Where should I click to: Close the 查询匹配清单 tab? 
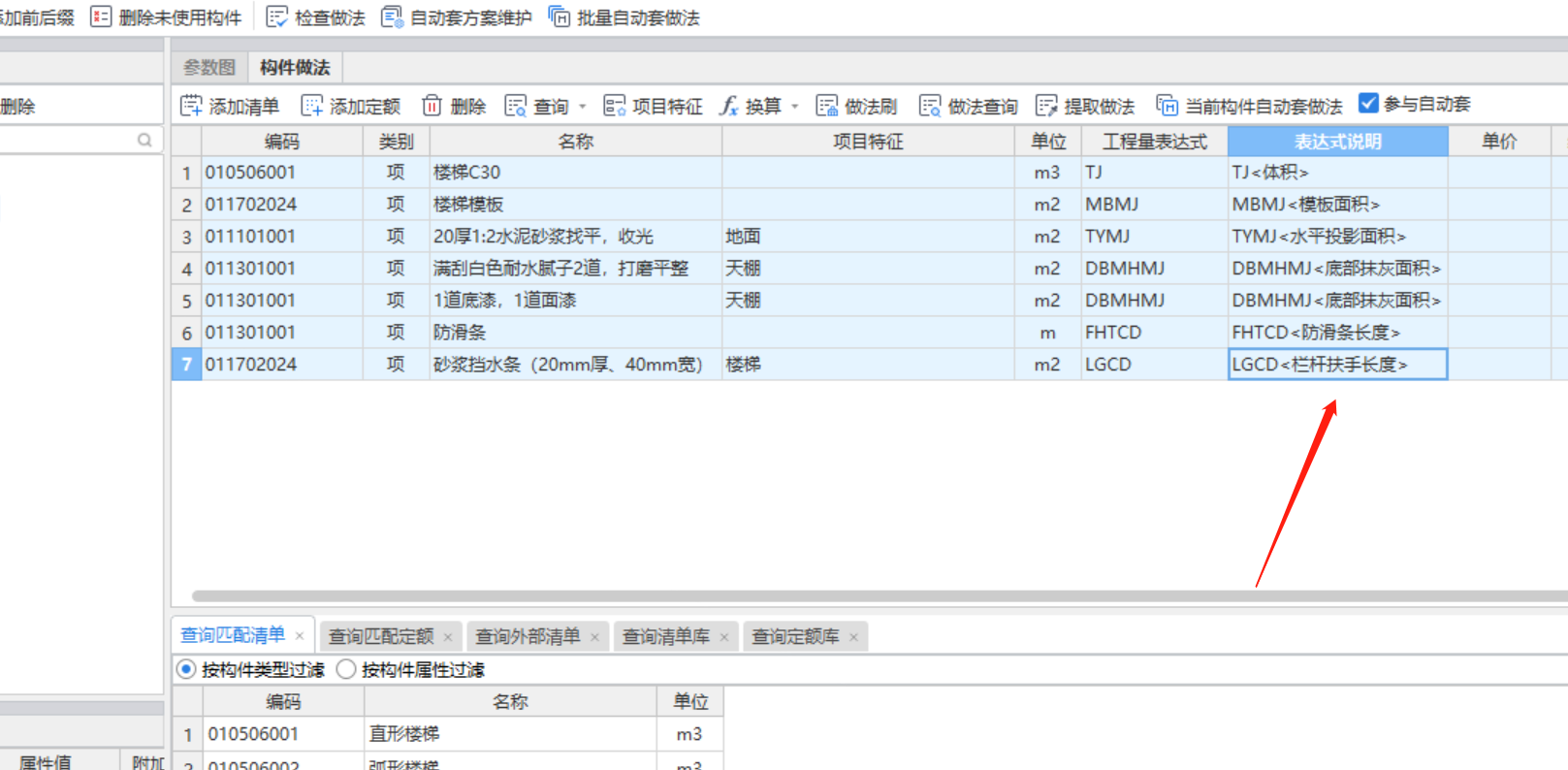click(x=300, y=636)
